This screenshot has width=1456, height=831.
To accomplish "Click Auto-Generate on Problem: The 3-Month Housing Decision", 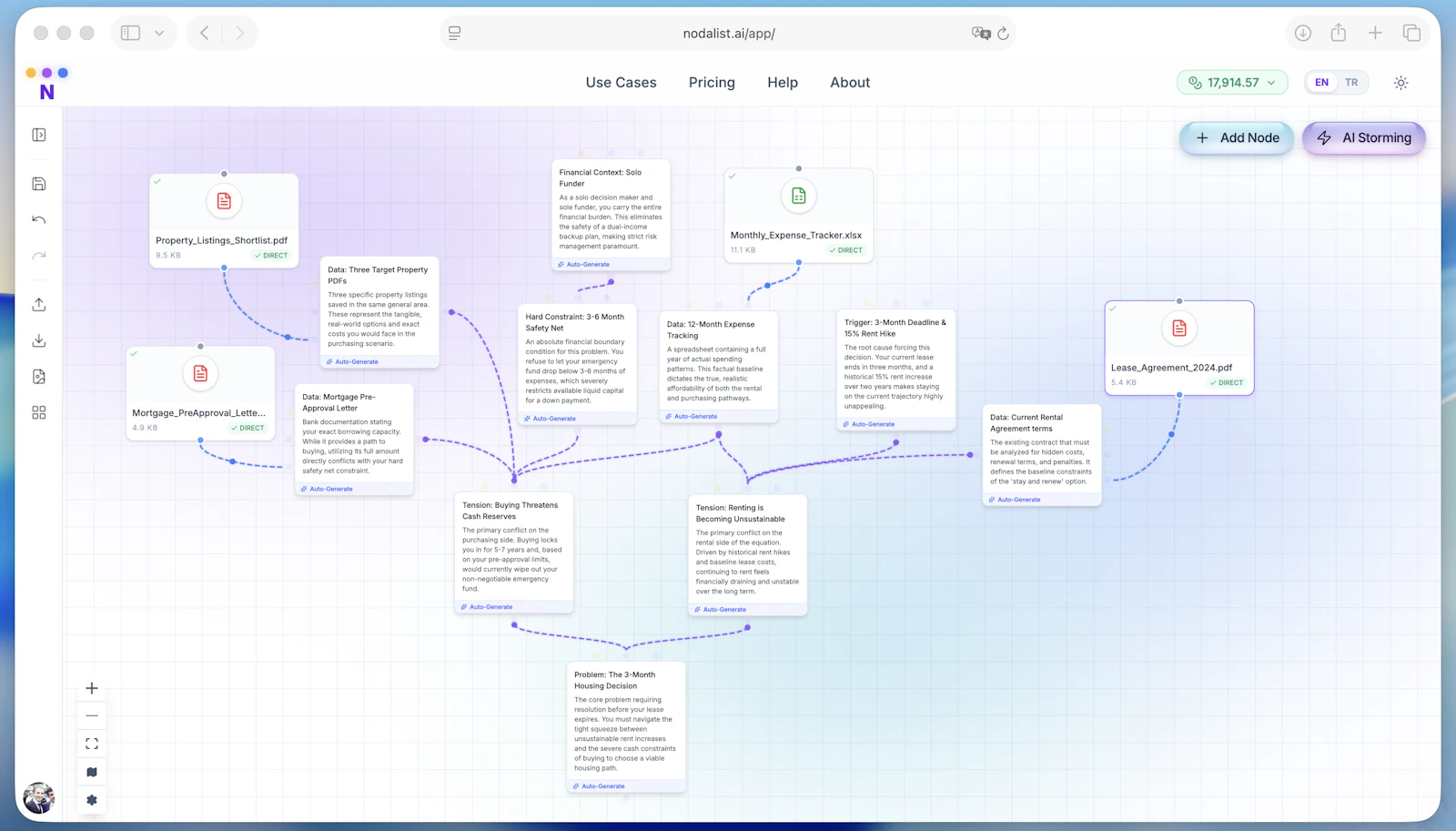I will 599,786.
